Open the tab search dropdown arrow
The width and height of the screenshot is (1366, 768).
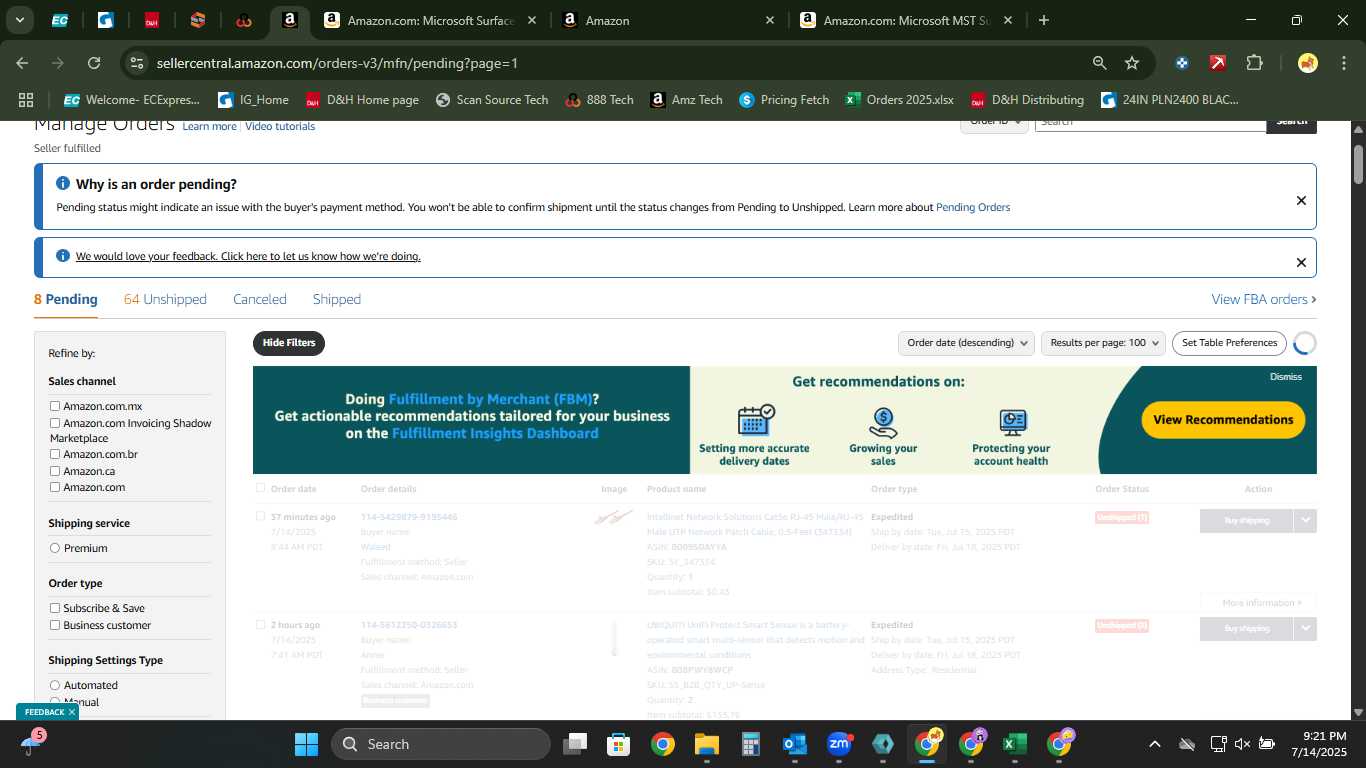pos(19,20)
